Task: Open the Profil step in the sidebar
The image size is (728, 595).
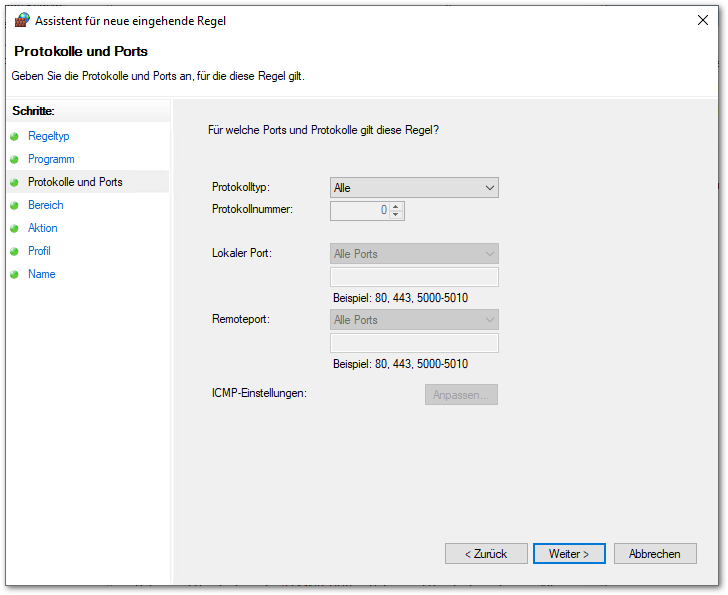Action: (x=39, y=251)
